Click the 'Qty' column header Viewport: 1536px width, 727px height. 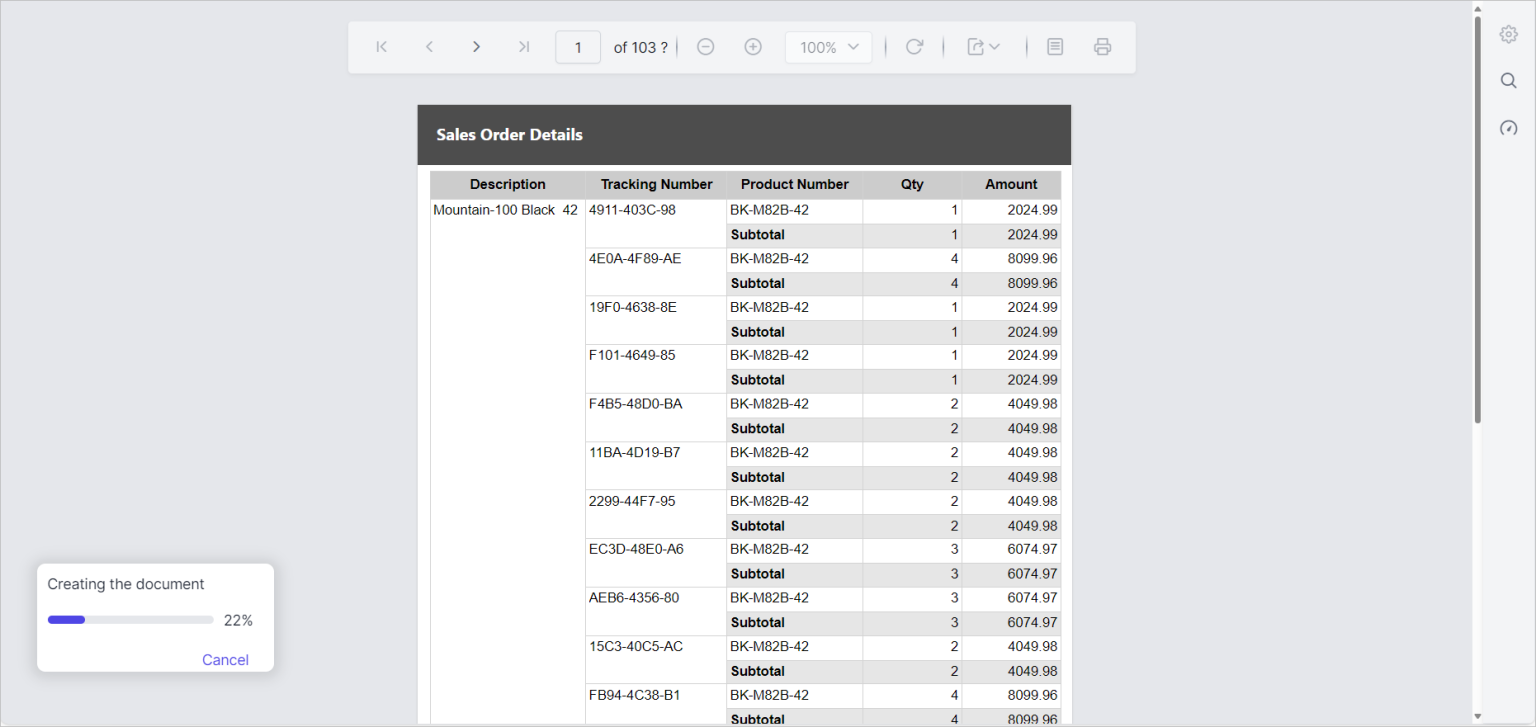click(912, 185)
